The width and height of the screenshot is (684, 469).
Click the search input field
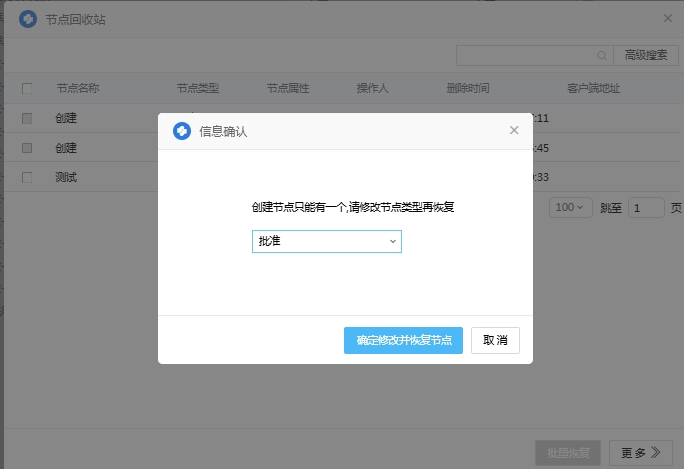pyautogui.click(x=525, y=55)
